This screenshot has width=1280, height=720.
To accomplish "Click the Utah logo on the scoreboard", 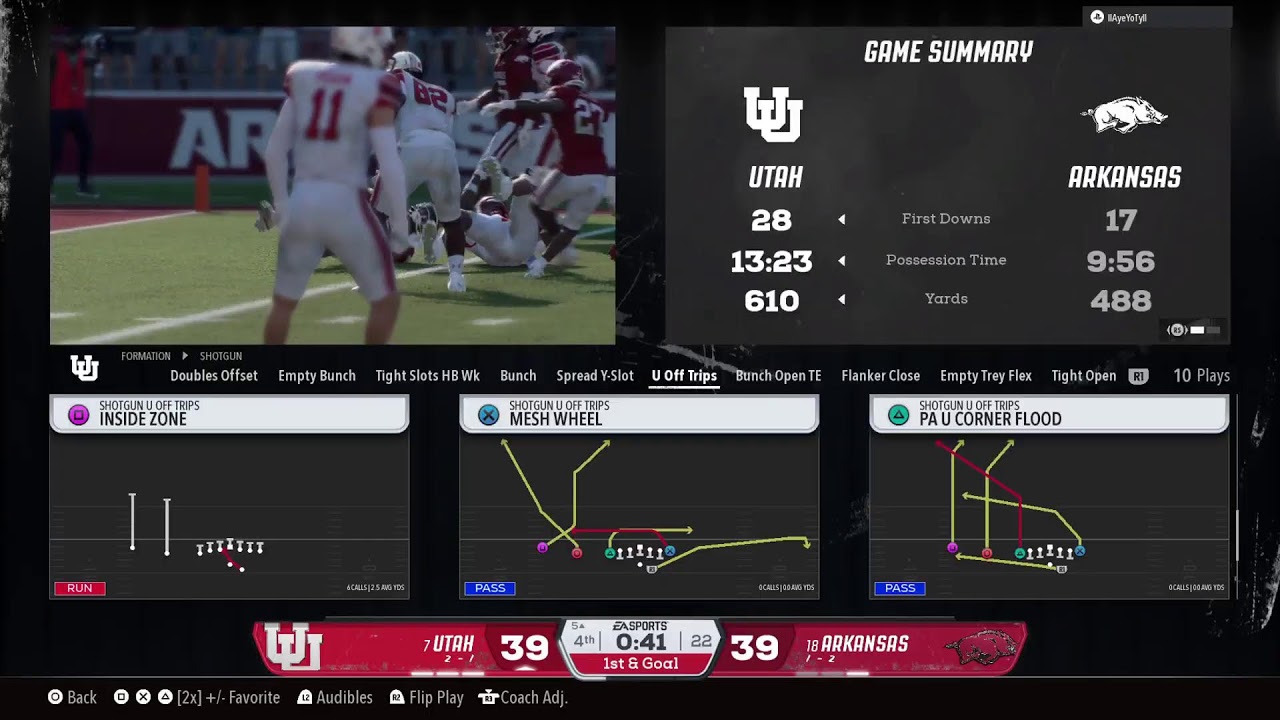I will pyautogui.click(x=293, y=648).
